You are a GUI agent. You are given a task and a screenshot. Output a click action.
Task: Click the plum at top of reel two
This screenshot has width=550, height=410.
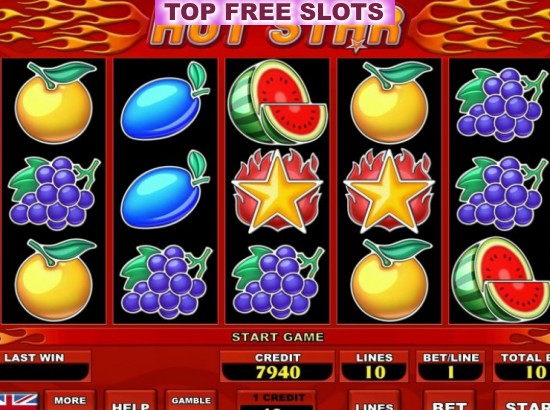coord(165,101)
